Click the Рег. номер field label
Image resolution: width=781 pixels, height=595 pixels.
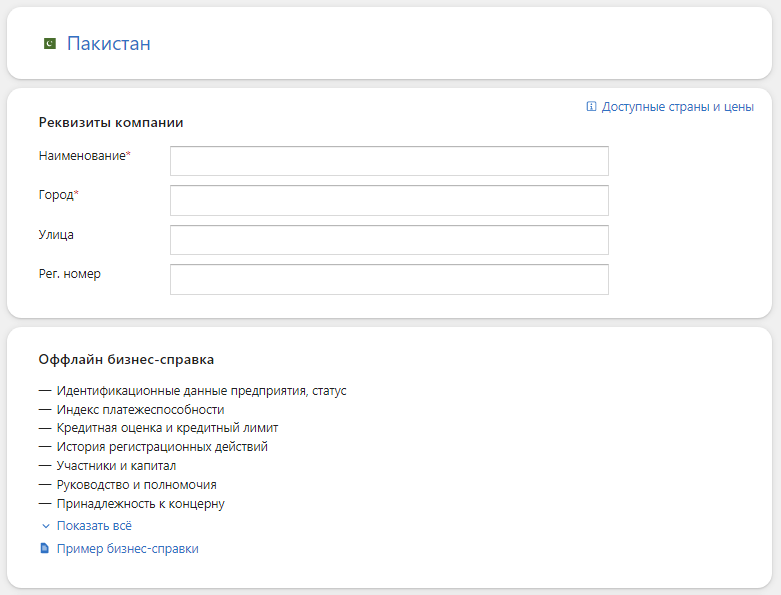(x=70, y=274)
